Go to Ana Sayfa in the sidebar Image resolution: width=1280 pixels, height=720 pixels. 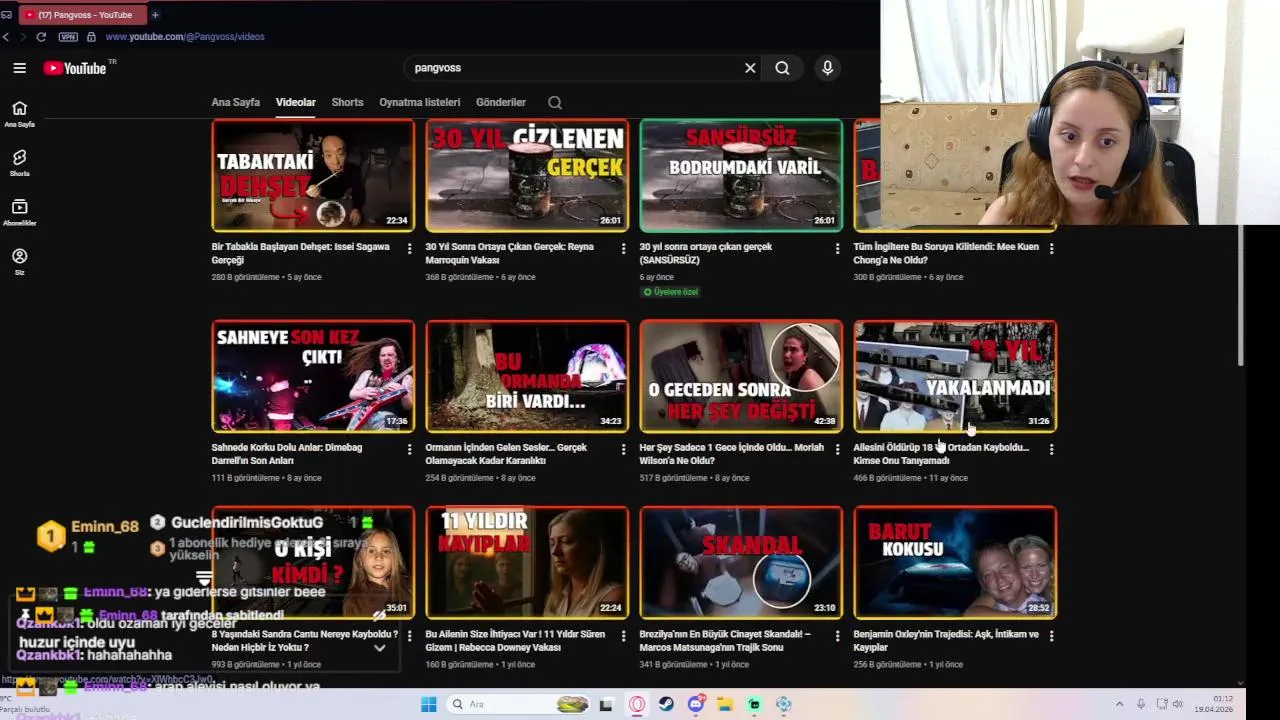19,114
